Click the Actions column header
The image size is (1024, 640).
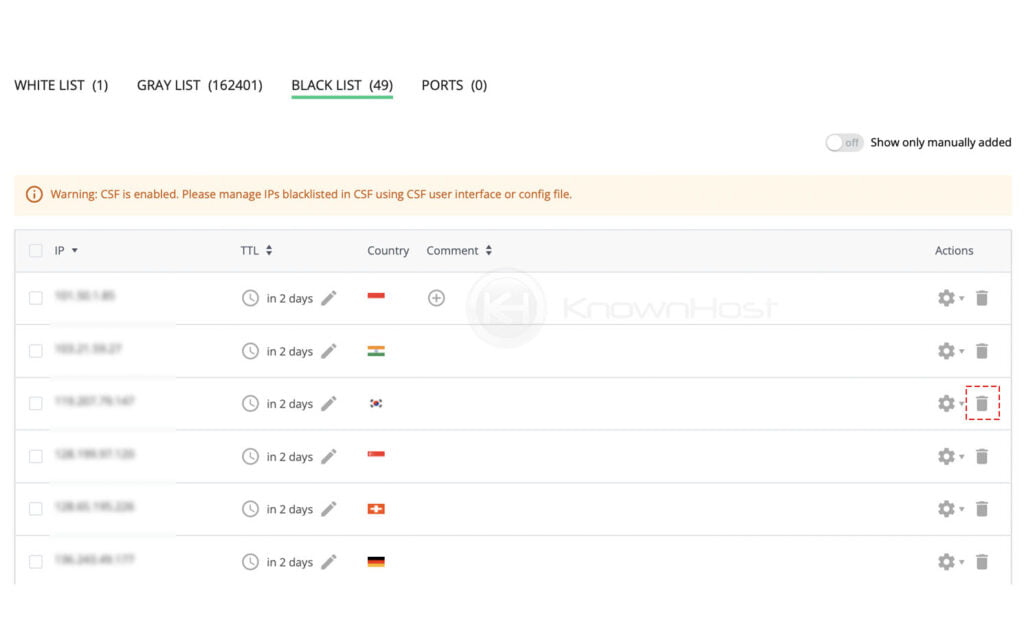click(x=953, y=251)
